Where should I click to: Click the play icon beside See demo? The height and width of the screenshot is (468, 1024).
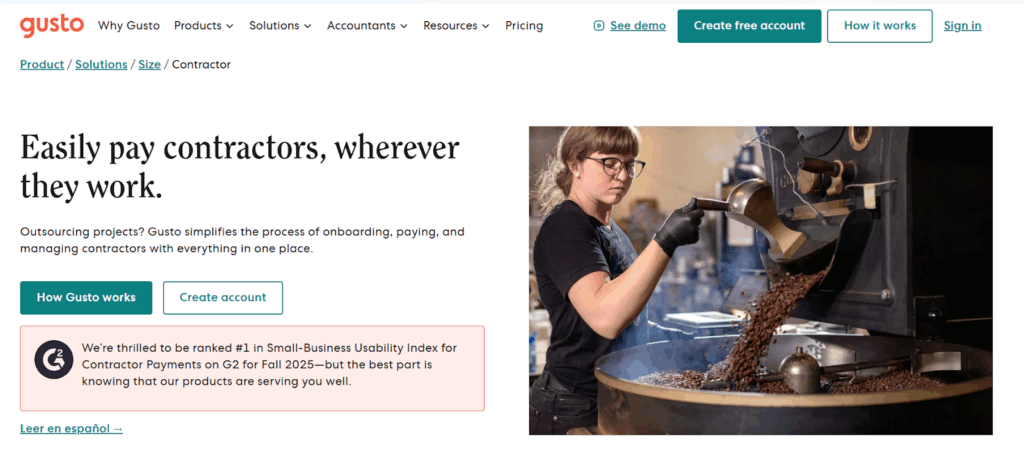coord(599,26)
